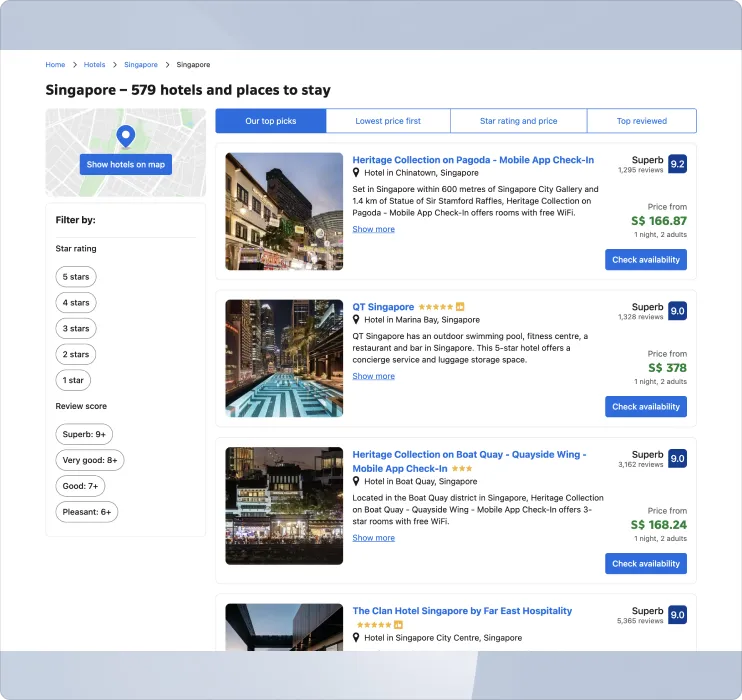Expand Show more for Heritage Collection on Boat Quay
Image resolution: width=742 pixels, height=700 pixels.
(x=373, y=538)
